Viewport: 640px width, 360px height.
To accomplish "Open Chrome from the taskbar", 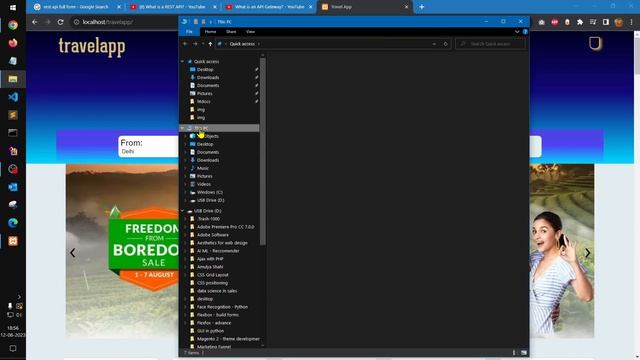I will pos(13,25).
